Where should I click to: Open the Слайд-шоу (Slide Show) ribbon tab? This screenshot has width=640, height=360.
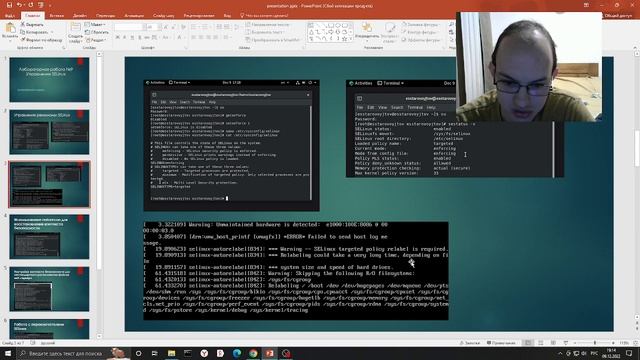pos(164,16)
